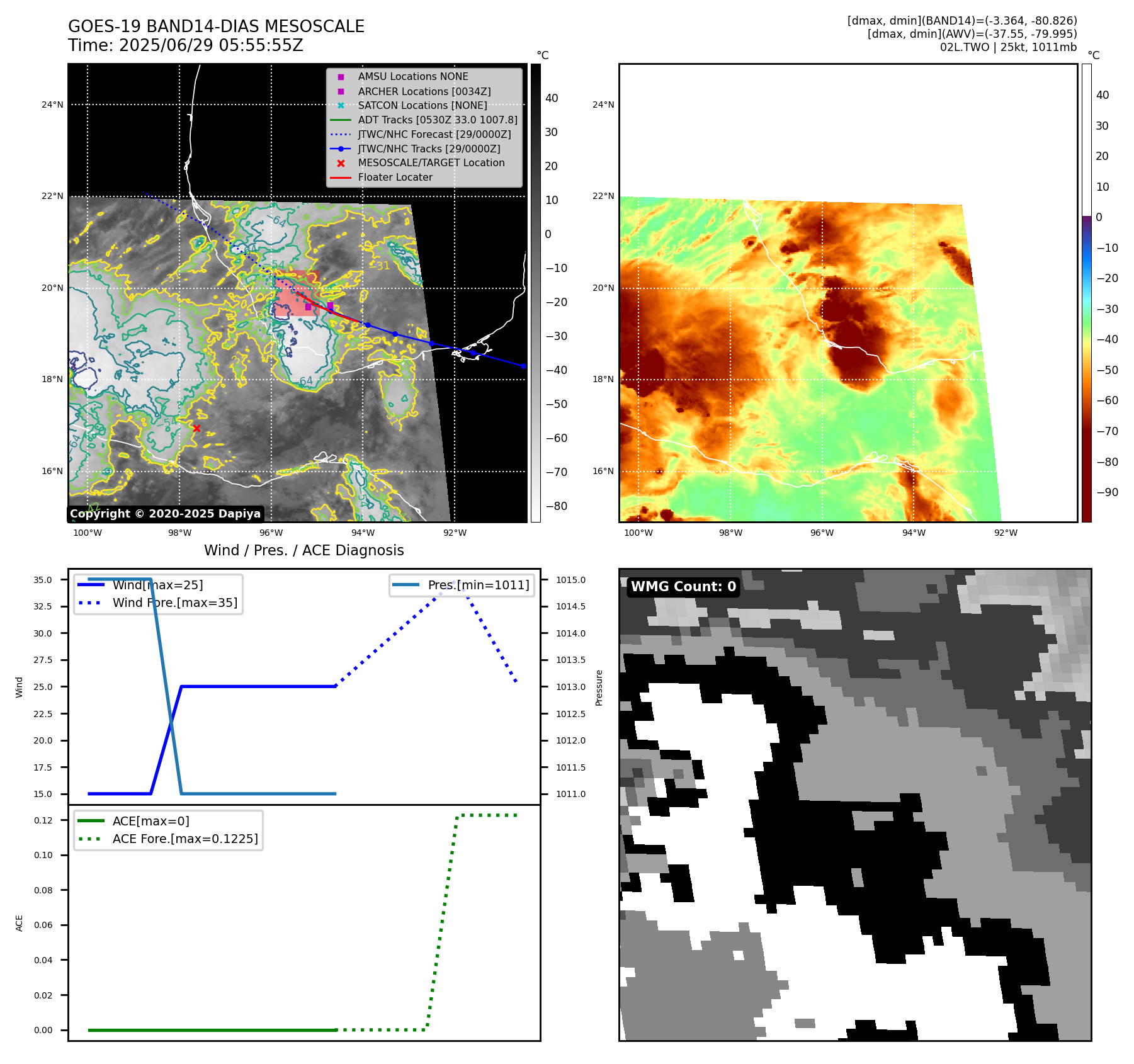Click Floater Locater legend text
This screenshot has height=1064, width=1134.
pos(395,178)
